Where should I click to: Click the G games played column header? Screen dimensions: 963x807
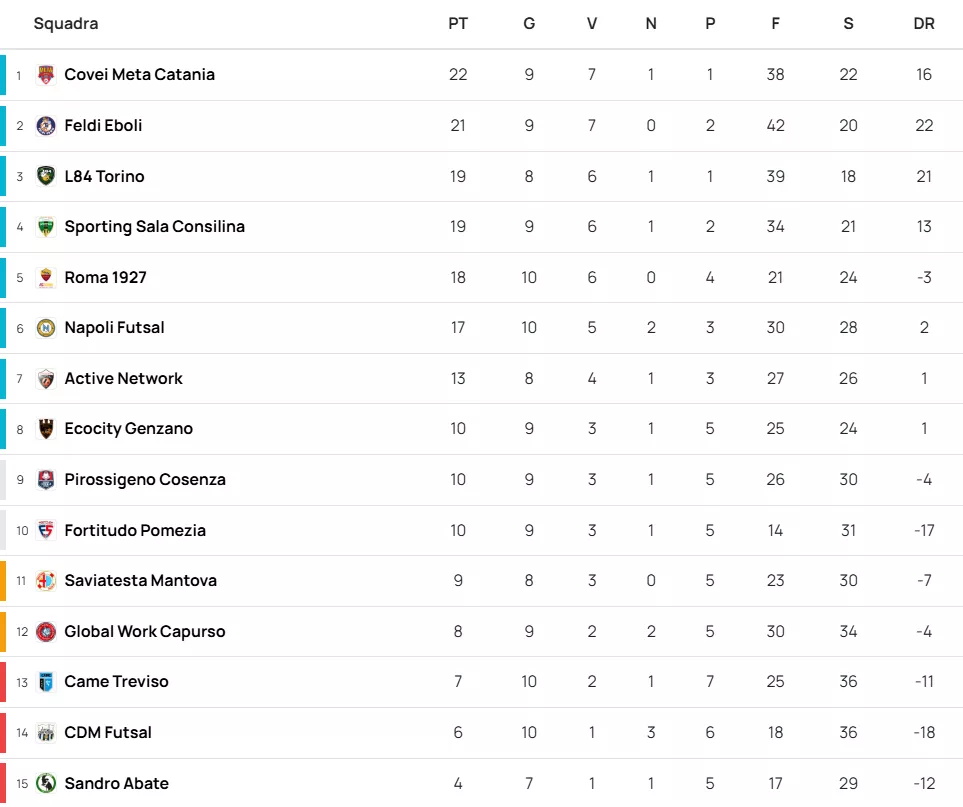[x=529, y=24]
